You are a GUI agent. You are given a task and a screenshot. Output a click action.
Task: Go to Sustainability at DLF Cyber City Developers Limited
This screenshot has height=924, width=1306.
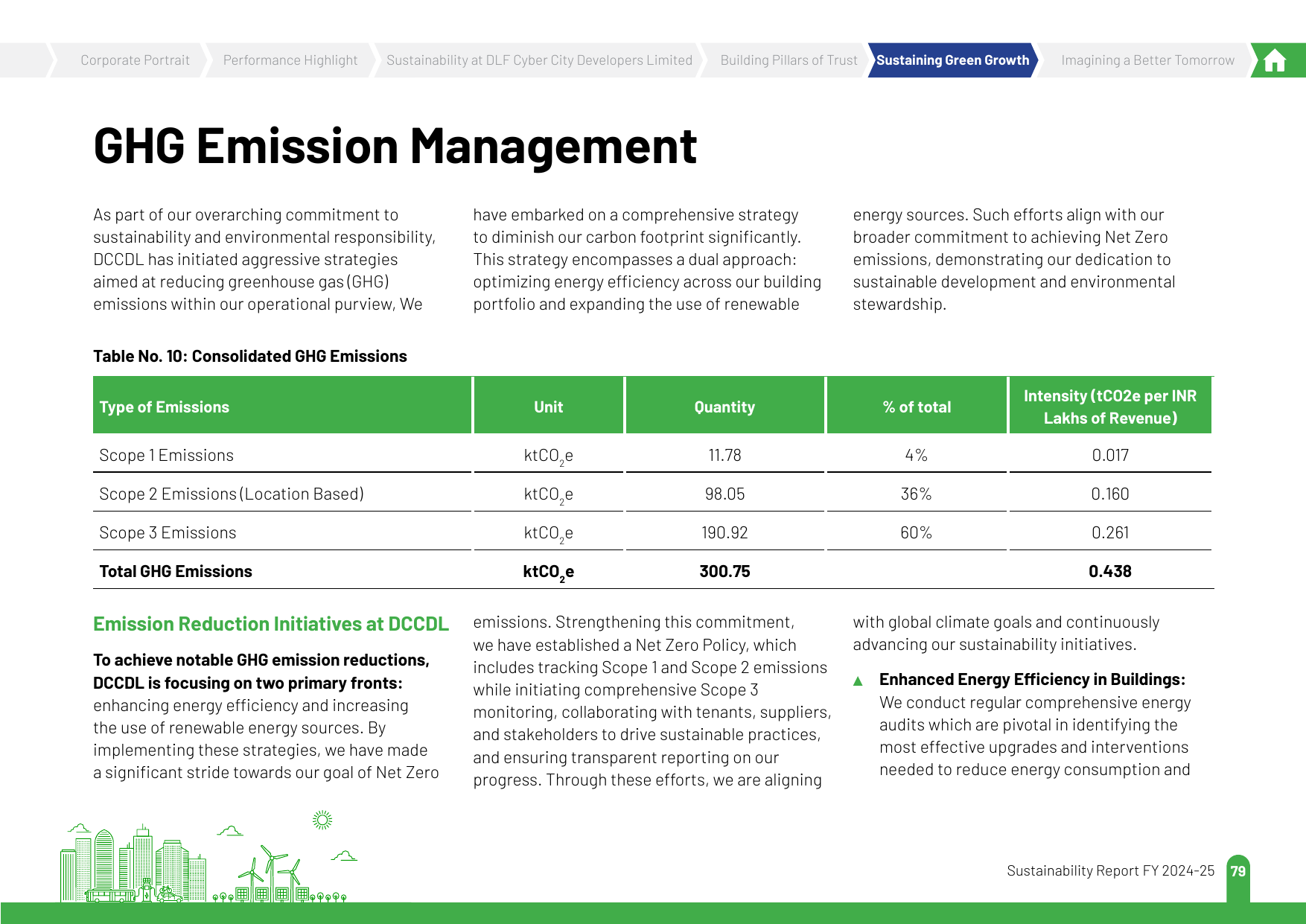tap(539, 60)
